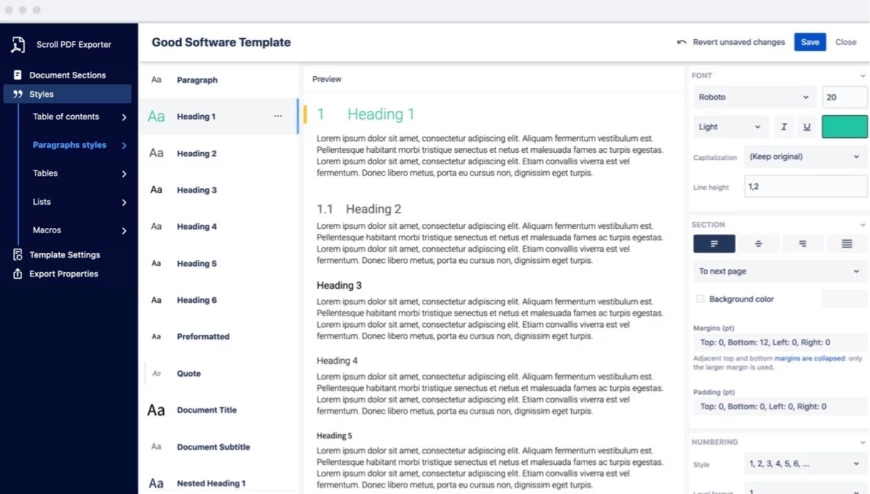Open the background color swatch
The image size is (870, 494).
(844, 299)
